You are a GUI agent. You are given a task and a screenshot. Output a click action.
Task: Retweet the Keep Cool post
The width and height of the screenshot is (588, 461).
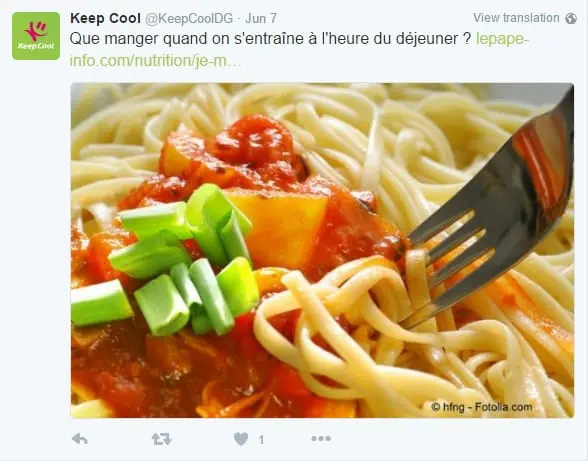(162, 438)
